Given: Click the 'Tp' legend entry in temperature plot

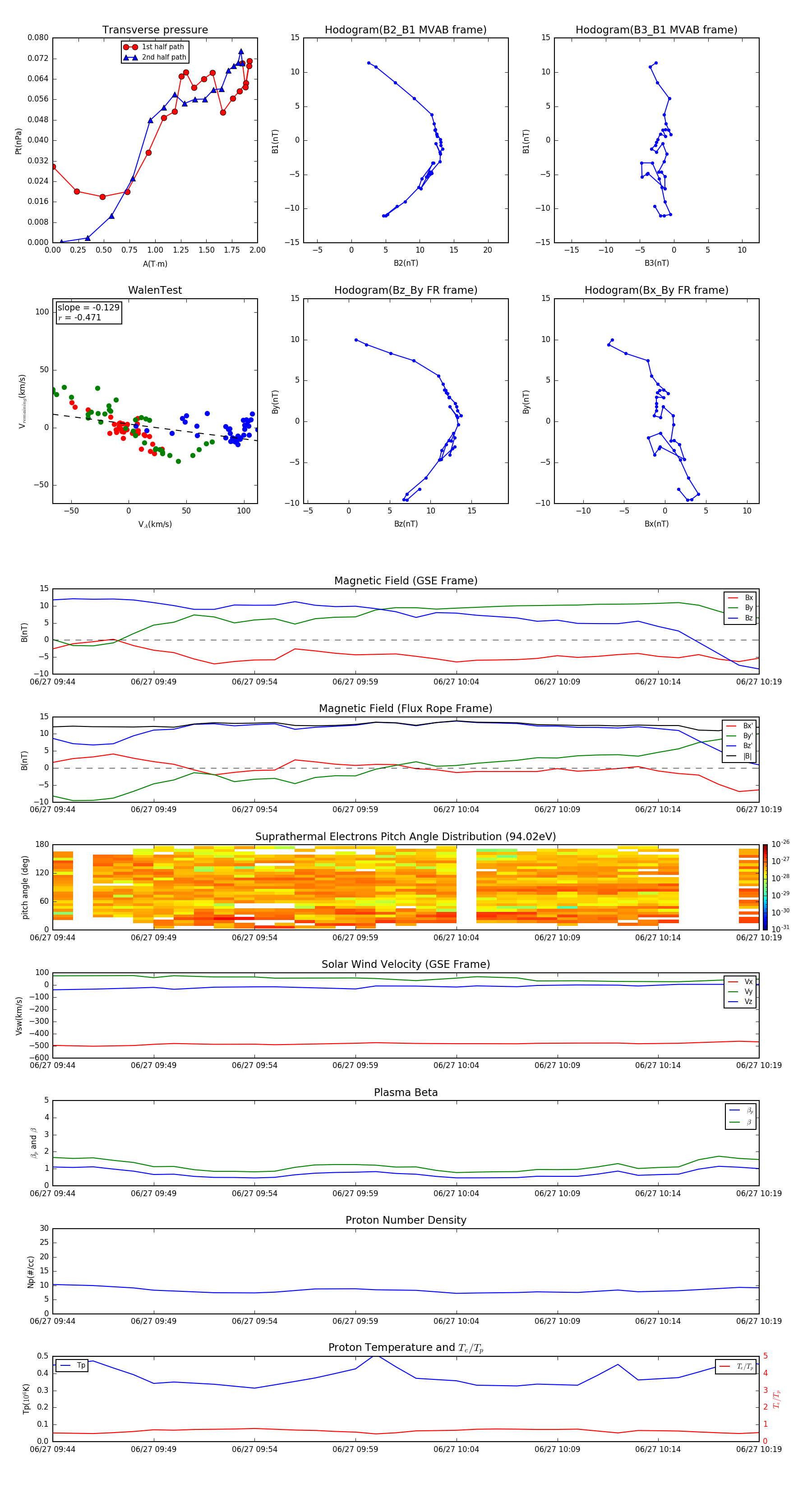Looking at the screenshot, I should click(72, 1365).
